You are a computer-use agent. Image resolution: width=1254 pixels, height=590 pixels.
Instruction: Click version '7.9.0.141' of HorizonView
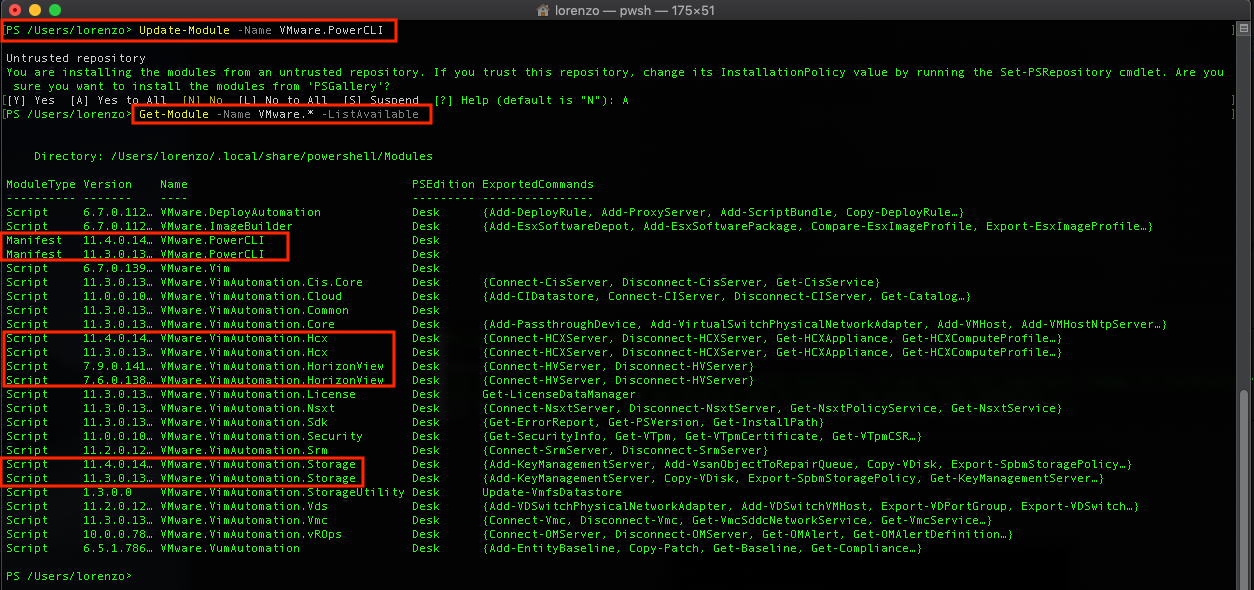click(118, 366)
